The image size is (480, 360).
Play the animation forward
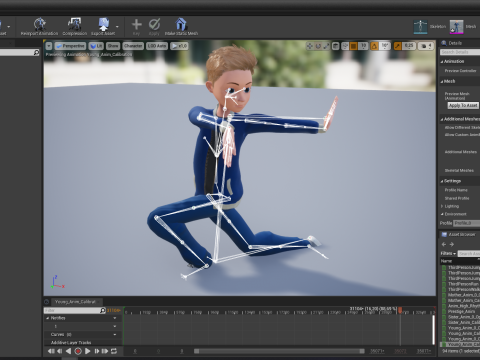87,351
